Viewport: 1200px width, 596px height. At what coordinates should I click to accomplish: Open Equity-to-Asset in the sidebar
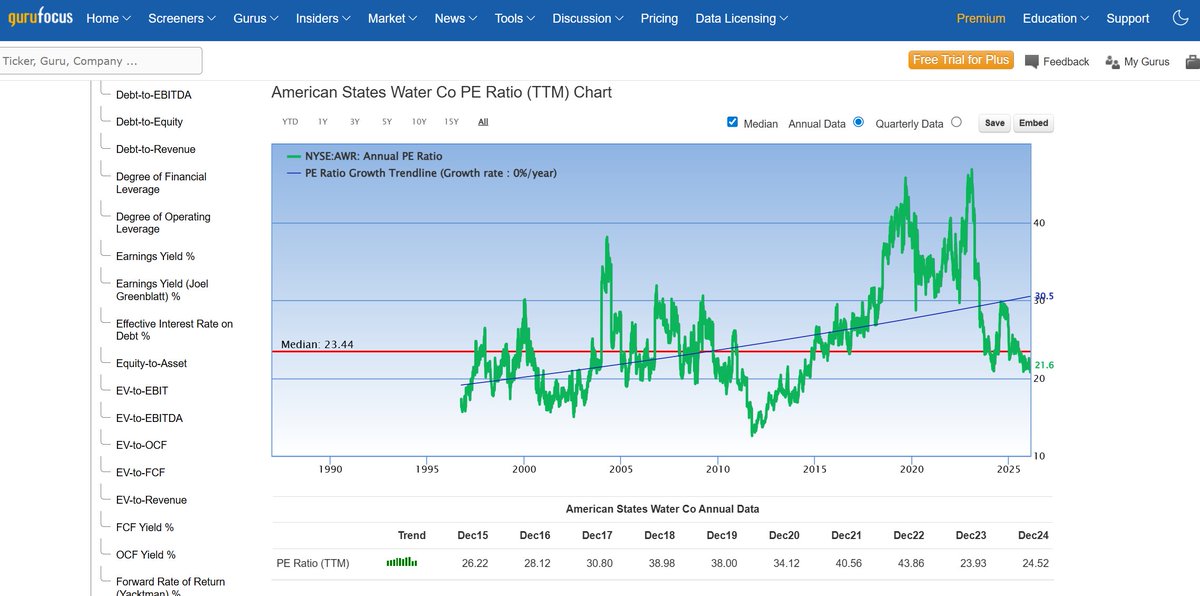coord(151,364)
